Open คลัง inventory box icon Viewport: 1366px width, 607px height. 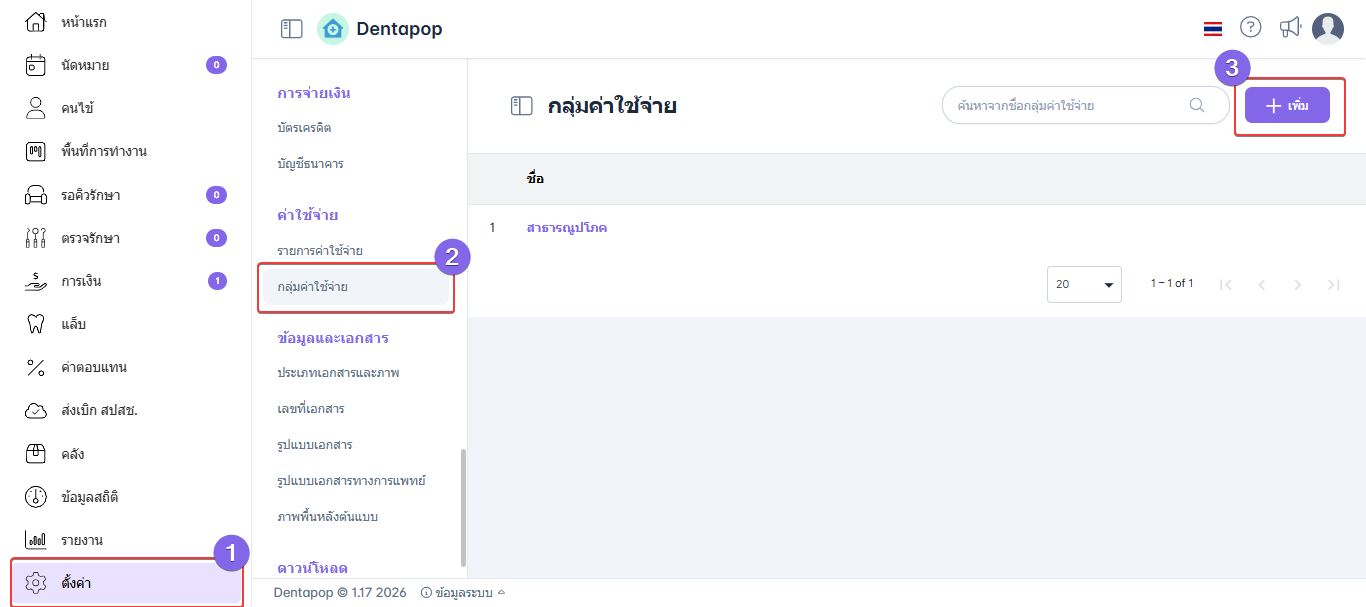coord(36,453)
